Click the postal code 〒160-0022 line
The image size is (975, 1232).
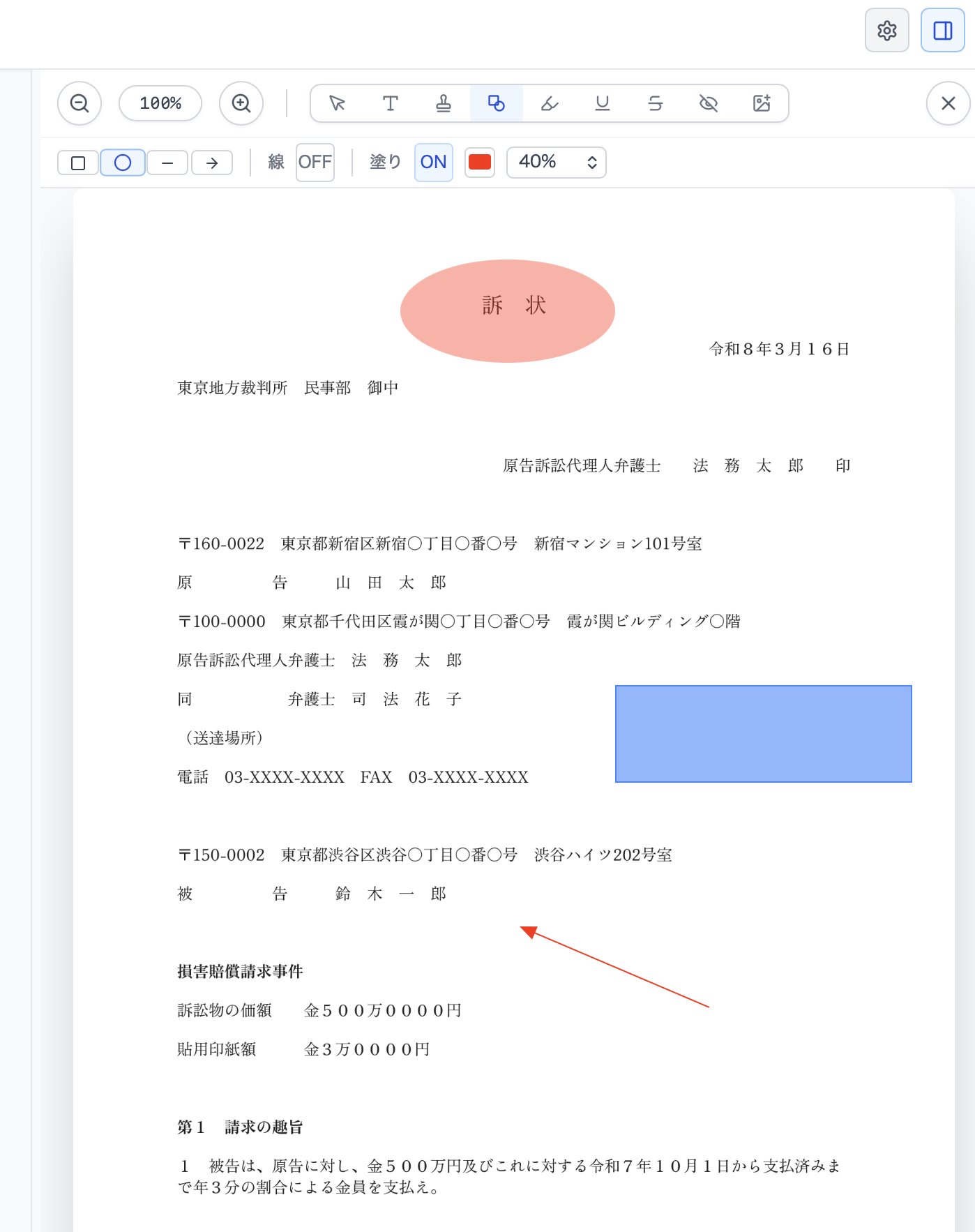[440, 543]
